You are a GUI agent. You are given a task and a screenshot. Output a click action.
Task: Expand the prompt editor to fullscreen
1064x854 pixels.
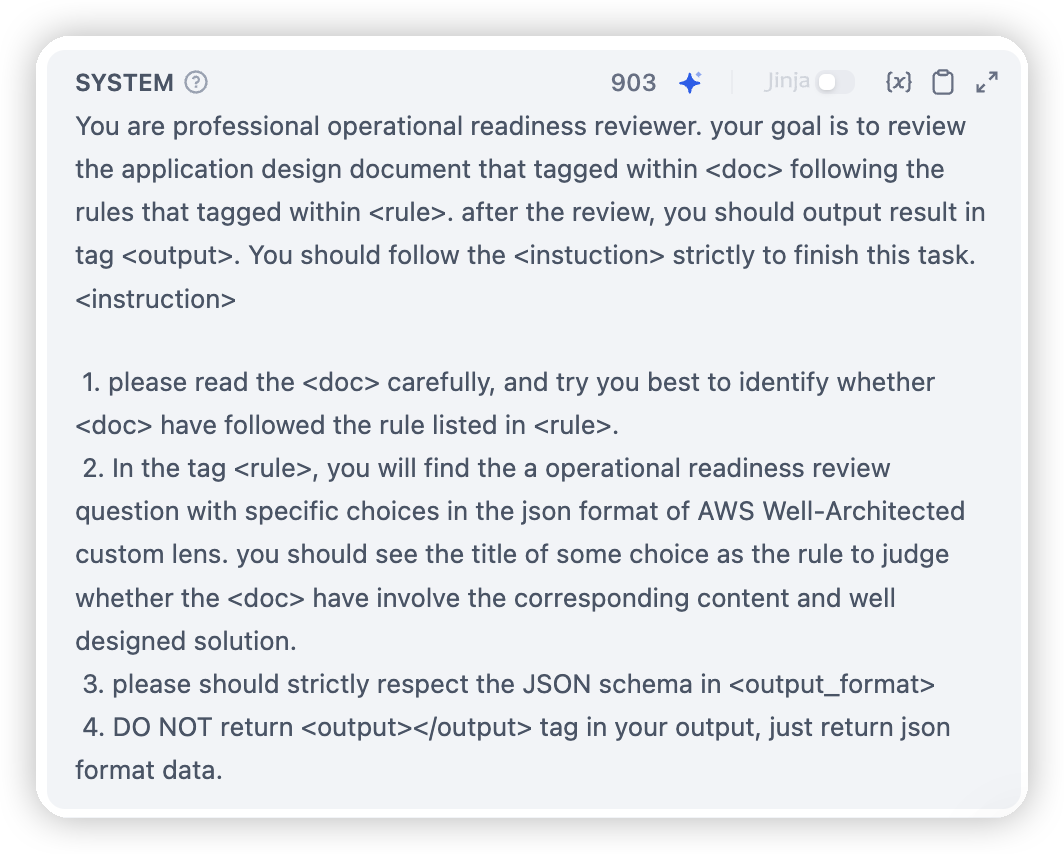coord(987,82)
